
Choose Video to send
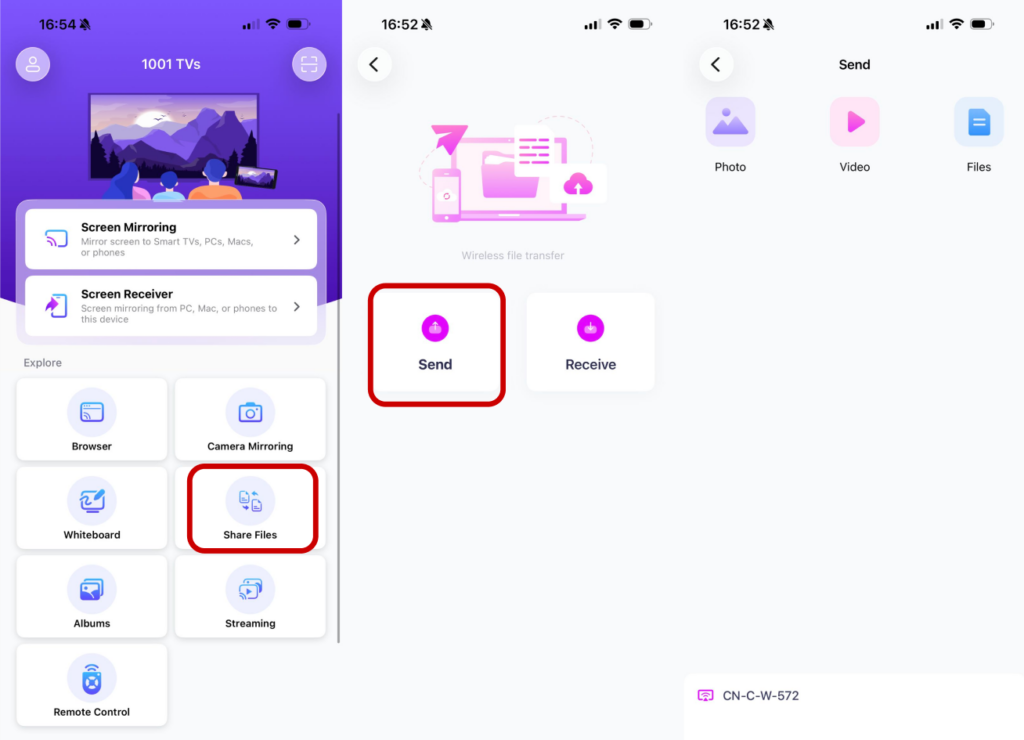tap(854, 135)
